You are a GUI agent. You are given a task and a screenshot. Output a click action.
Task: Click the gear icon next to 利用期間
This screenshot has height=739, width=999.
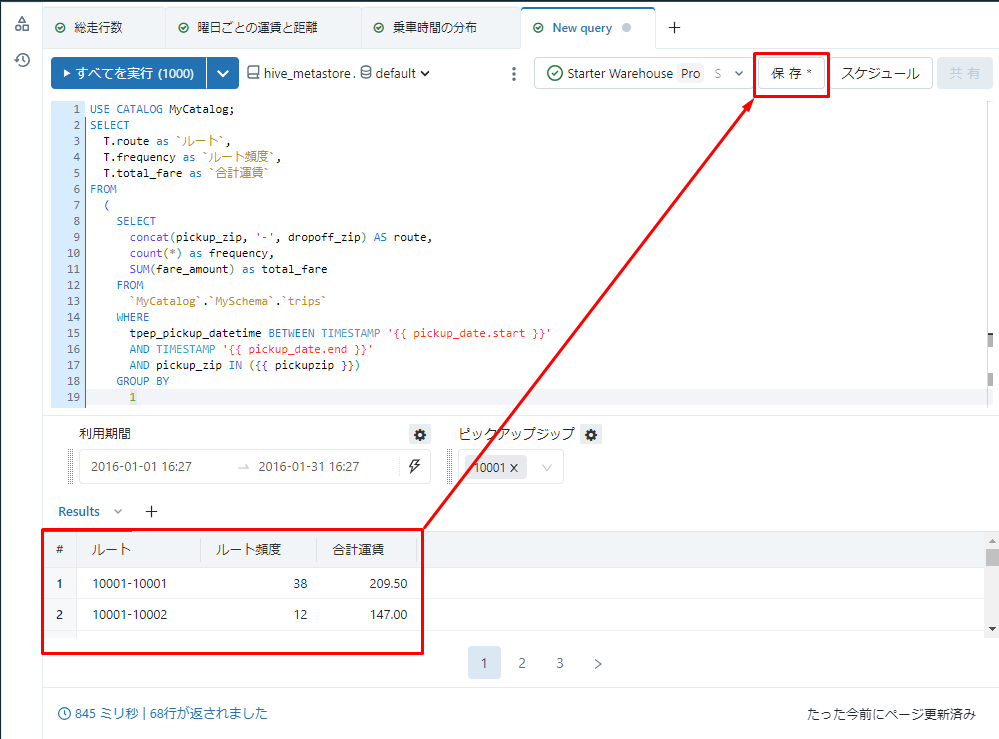(x=420, y=435)
